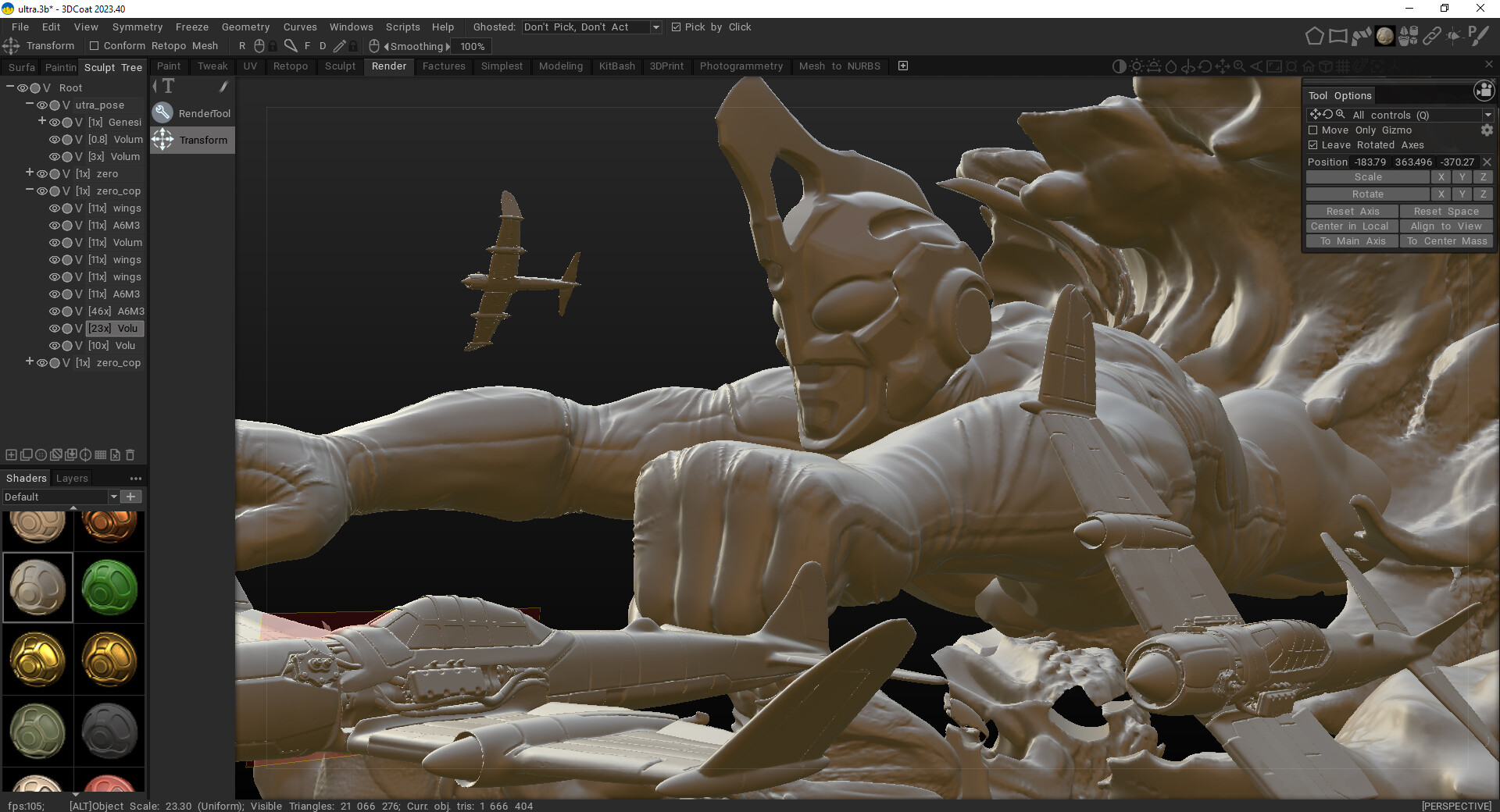Hide the utra_pose layer via eye icon
Screen dimensions: 1500x812
click(41, 105)
